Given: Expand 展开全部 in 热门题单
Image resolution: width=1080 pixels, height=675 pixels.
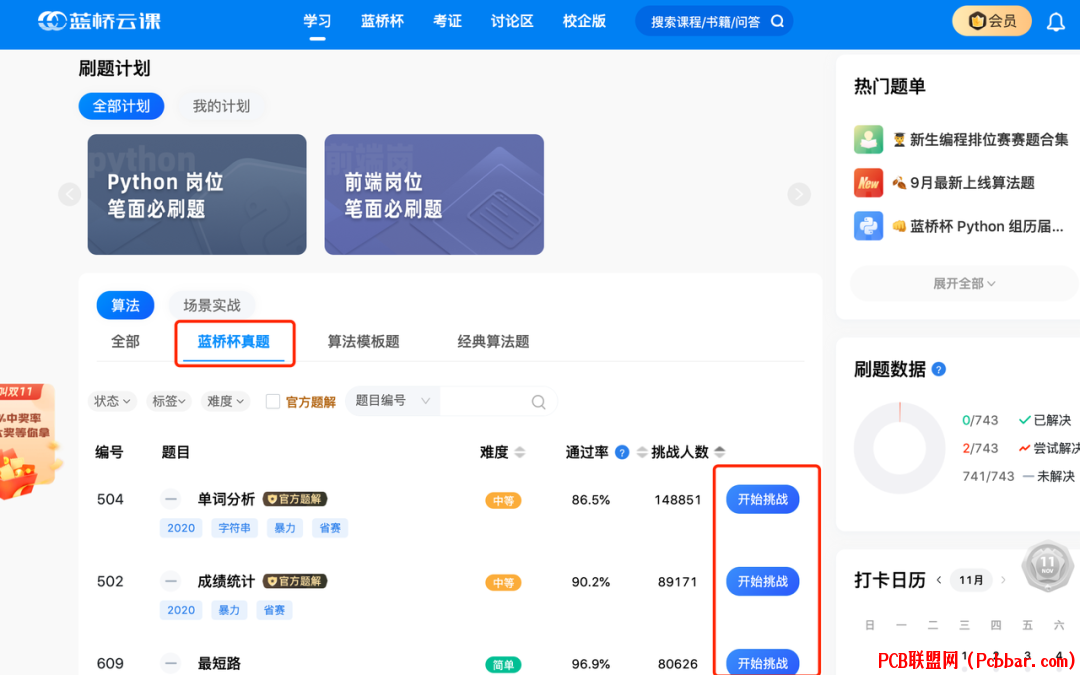Looking at the screenshot, I should 964,284.
